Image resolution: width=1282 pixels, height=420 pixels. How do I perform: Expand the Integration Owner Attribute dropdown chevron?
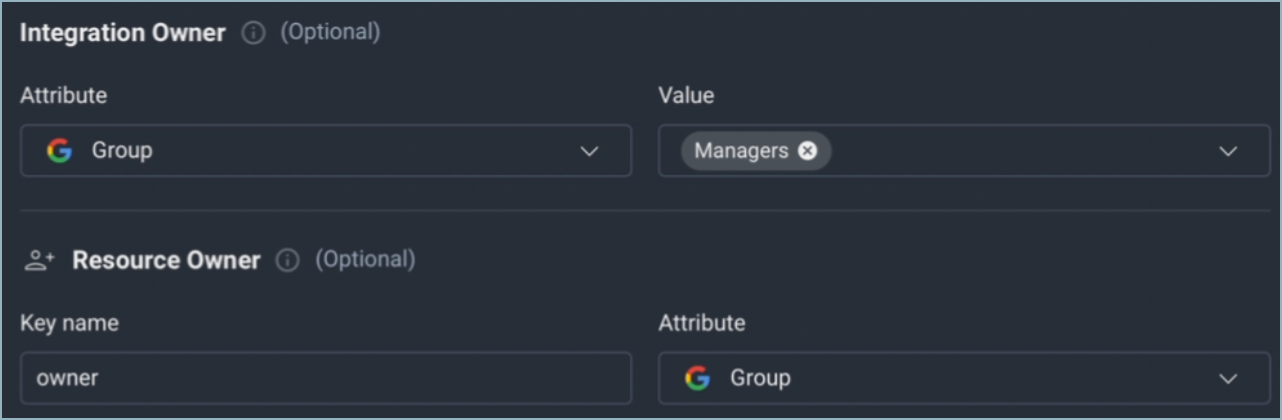tap(589, 151)
